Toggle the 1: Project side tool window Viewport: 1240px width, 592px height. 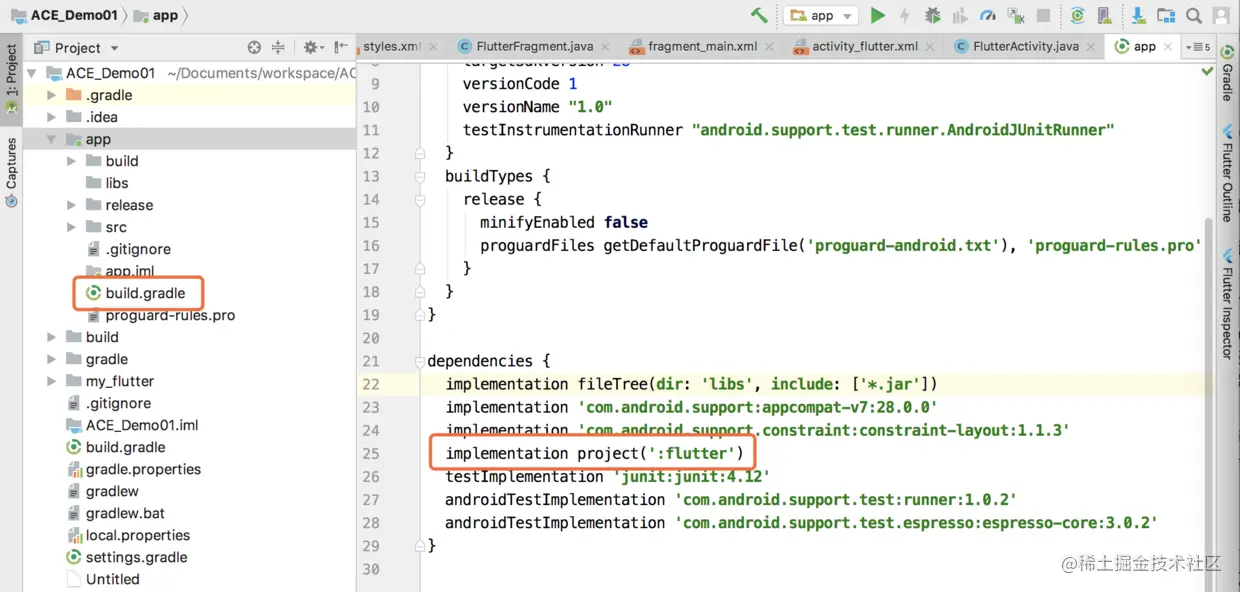11,78
